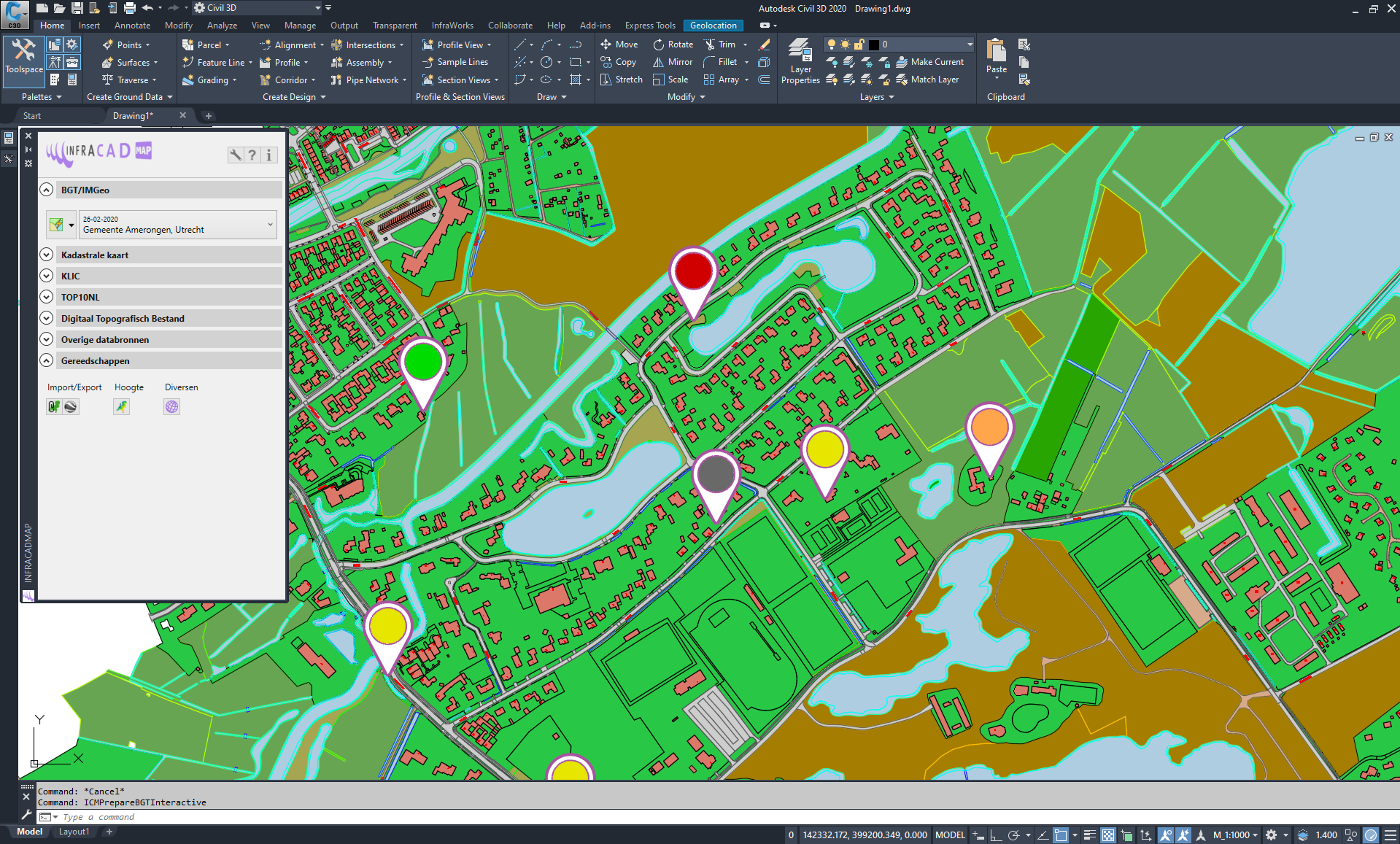The height and width of the screenshot is (844, 1400).
Task: Click the Paste clipboard icon
Action: click(x=996, y=56)
